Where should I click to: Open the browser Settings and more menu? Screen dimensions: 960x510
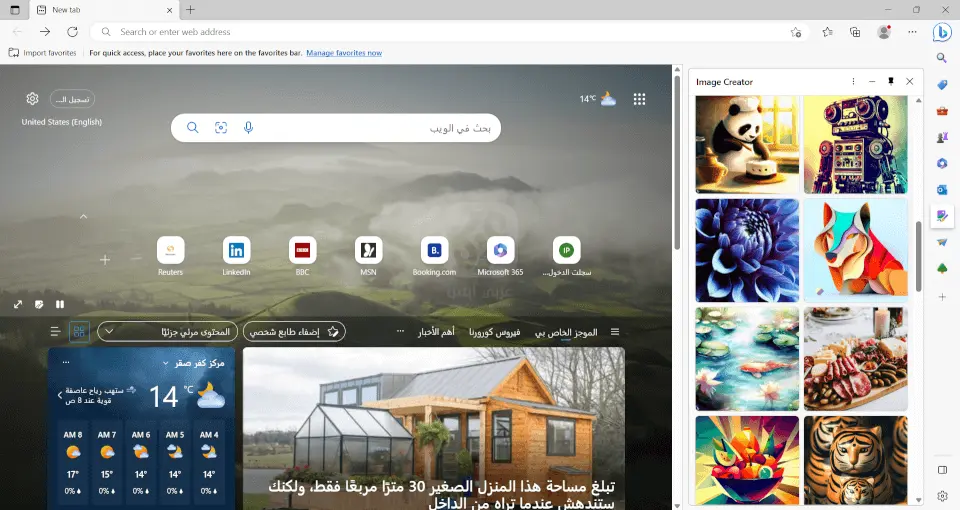point(912,32)
